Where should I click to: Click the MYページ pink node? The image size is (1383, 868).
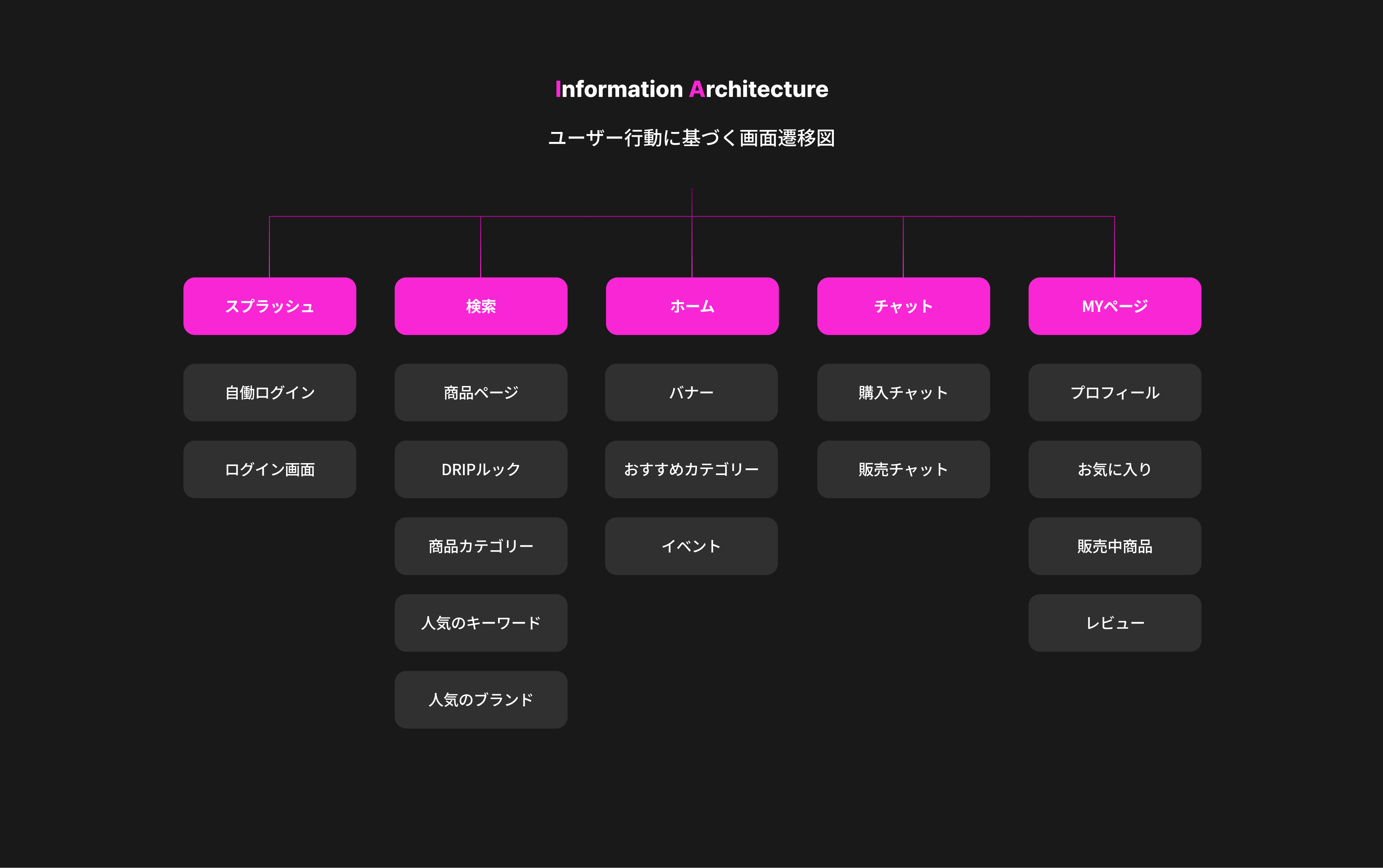1114,306
